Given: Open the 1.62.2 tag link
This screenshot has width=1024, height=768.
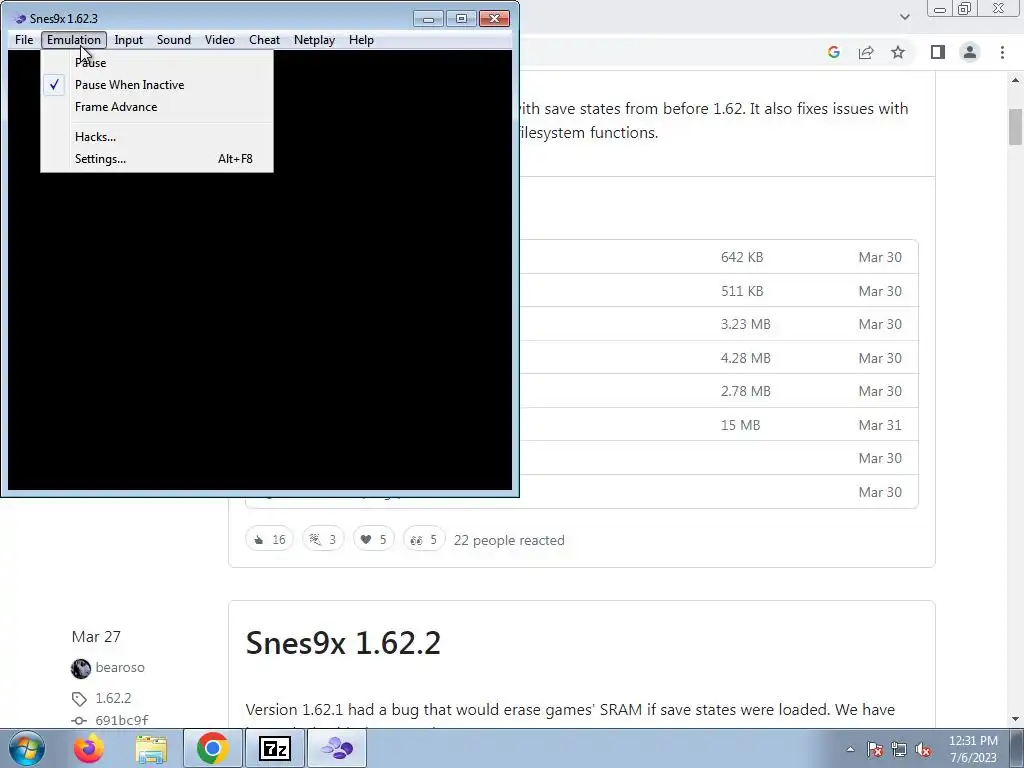Looking at the screenshot, I should tap(113, 698).
